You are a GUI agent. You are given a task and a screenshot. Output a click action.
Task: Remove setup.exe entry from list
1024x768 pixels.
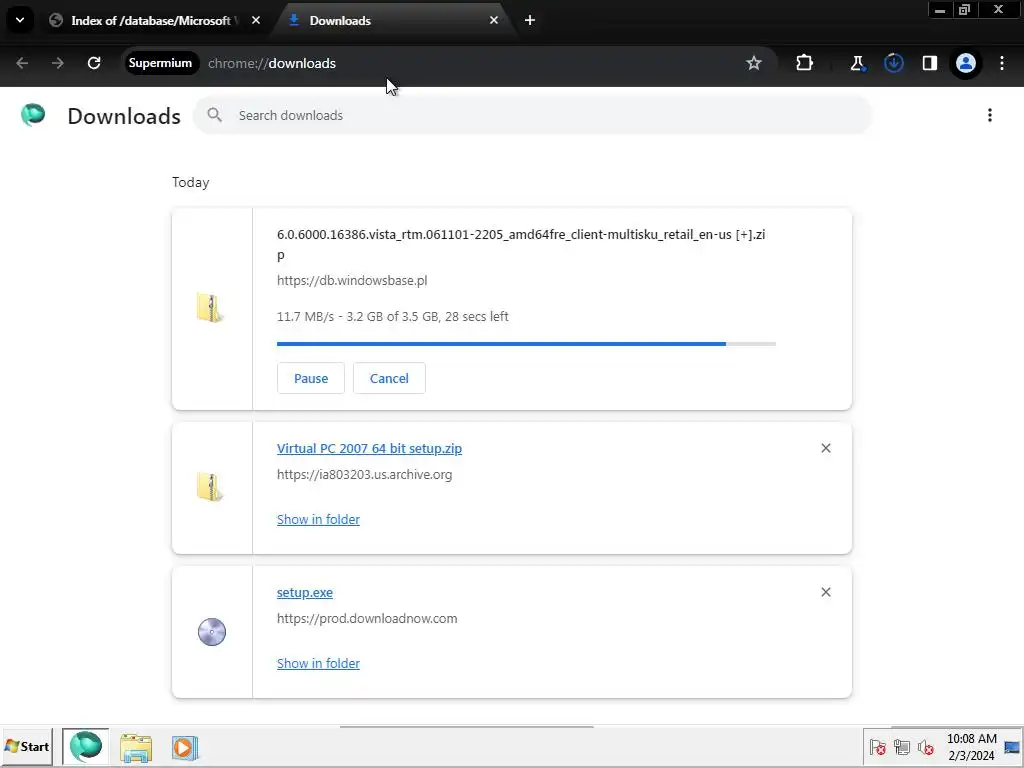(x=825, y=592)
